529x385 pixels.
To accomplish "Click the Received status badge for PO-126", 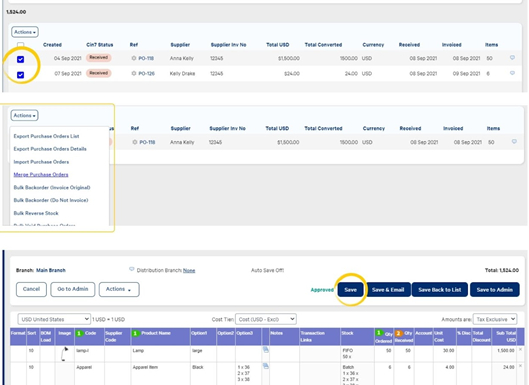I will coord(99,73).
